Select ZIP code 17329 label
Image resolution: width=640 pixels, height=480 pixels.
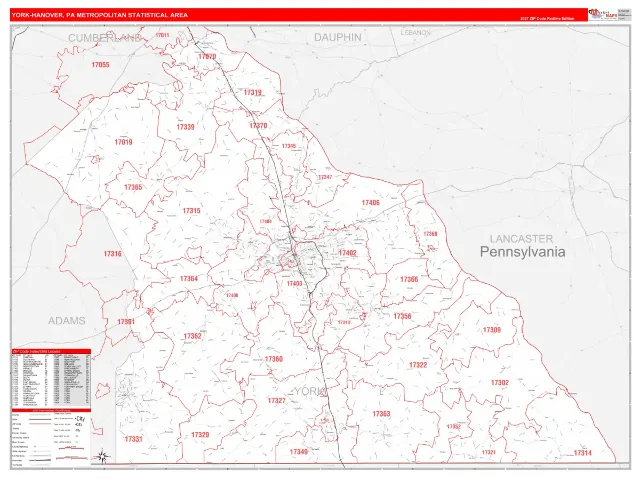(200, 435)
